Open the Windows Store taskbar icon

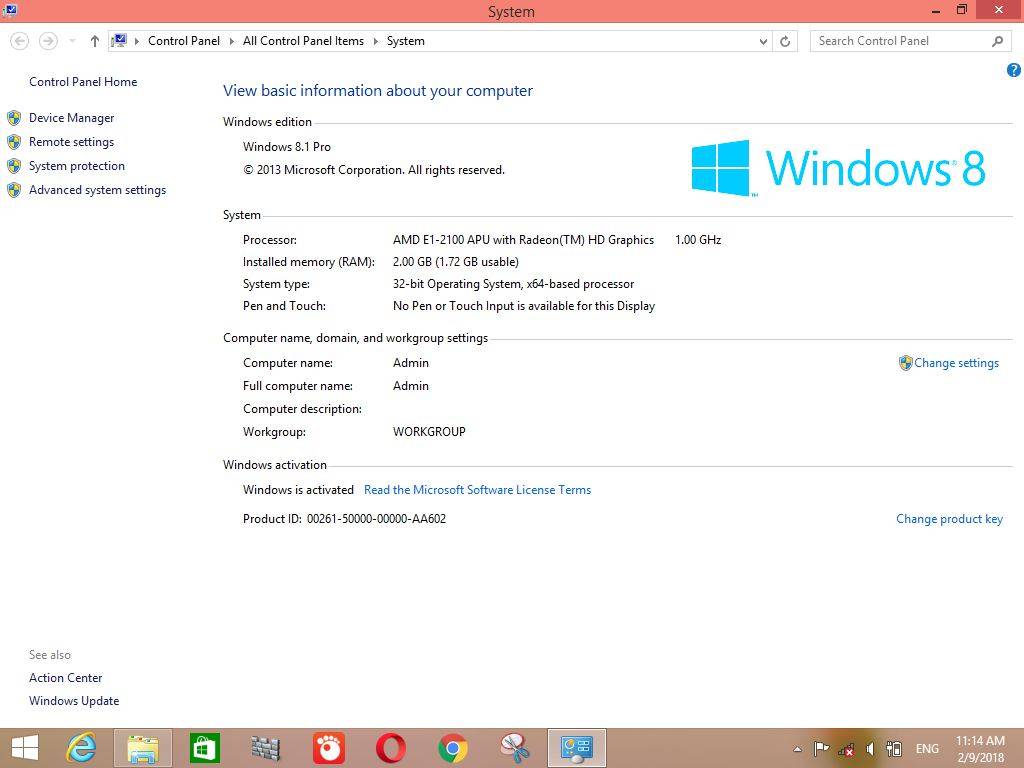pos(204,748)
